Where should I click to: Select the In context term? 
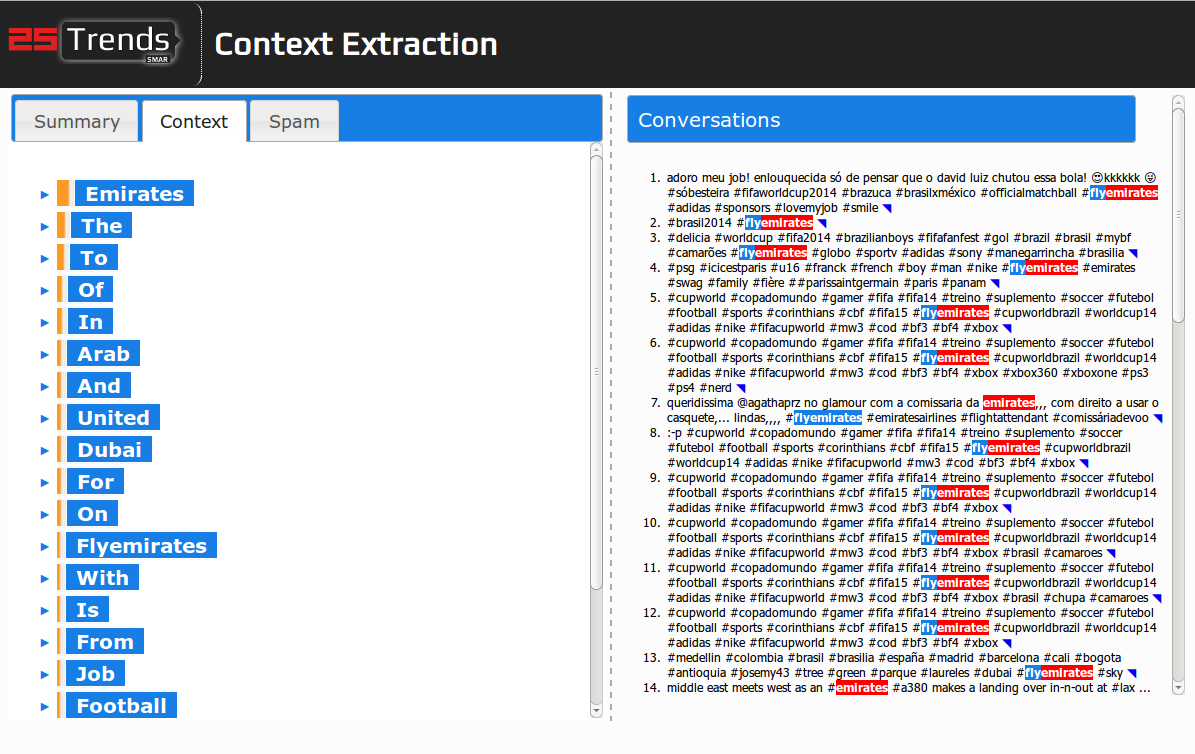pyautogui.click(x=90, y=322)
